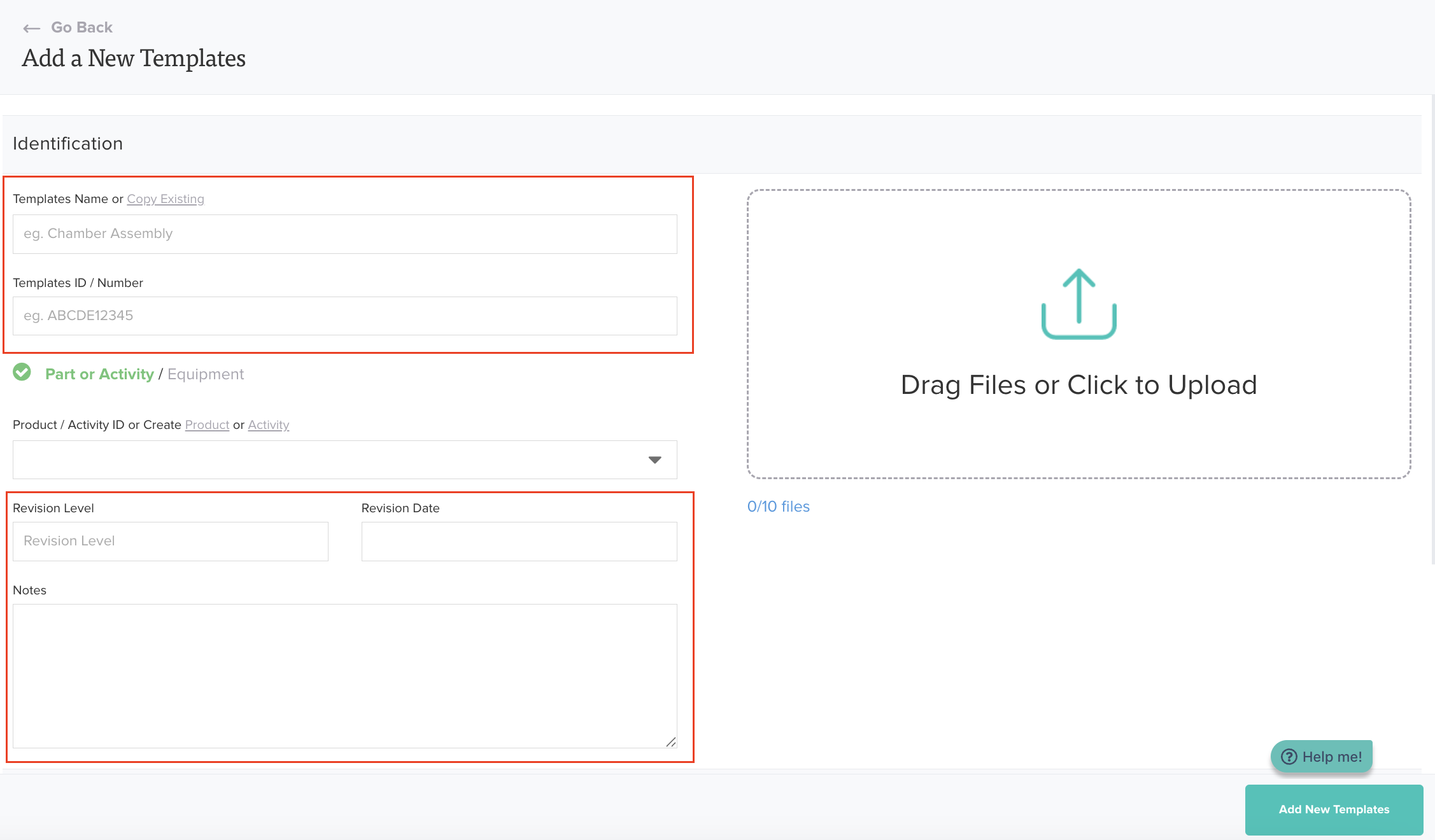Click the Create Activity link
Viewport: 1435px width, 840px height.
click(x=268, y=425)
